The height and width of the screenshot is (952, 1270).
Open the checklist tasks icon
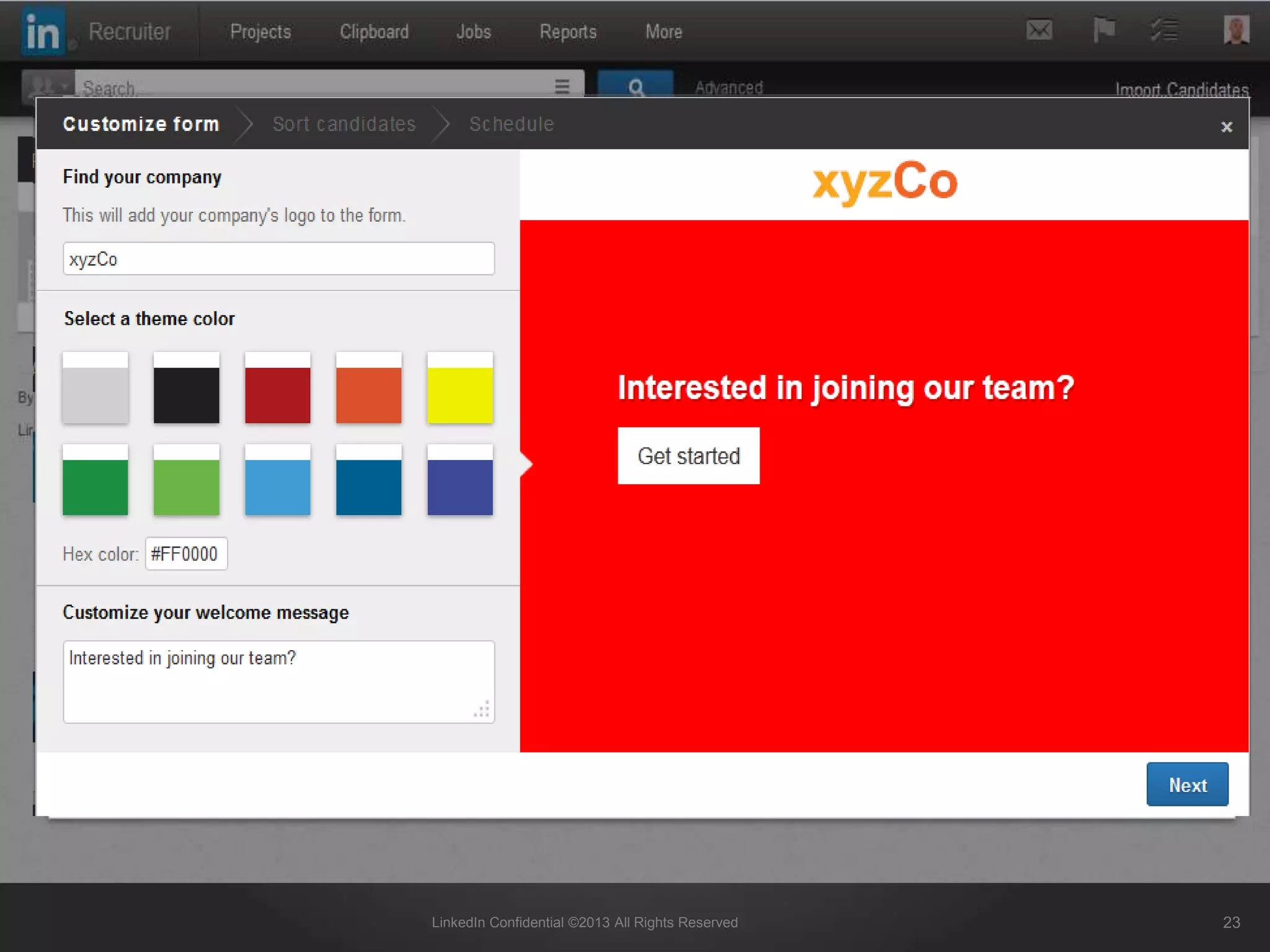point(1165,30)
